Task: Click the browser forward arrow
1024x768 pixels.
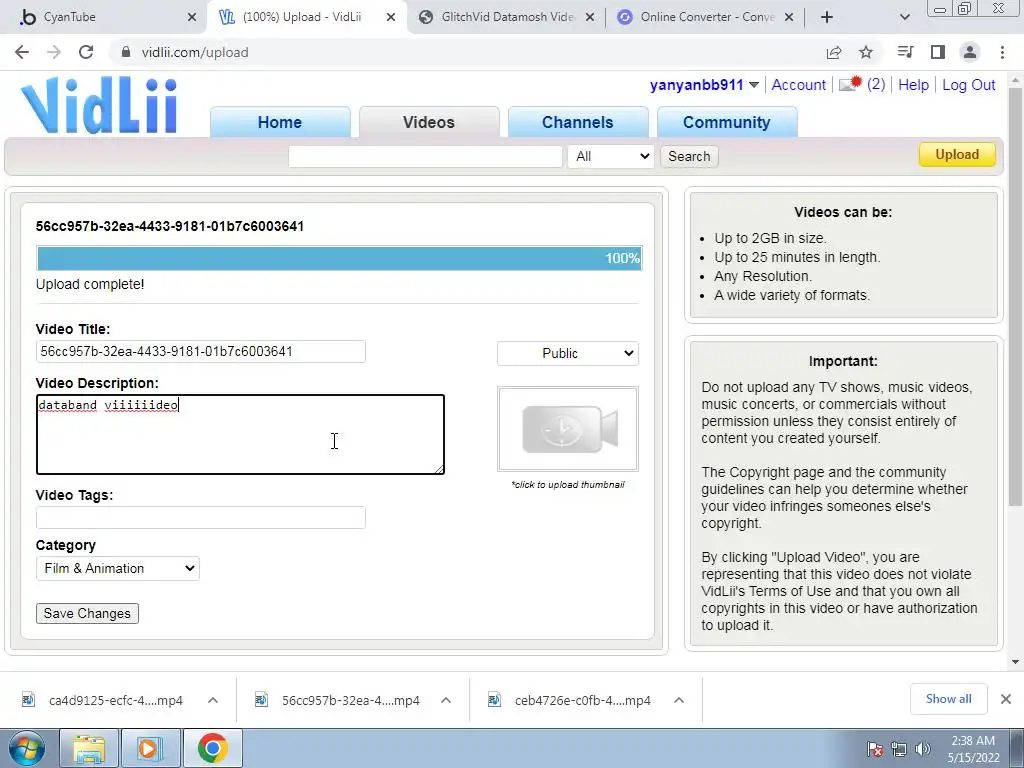Action: [x=54, y=52]
